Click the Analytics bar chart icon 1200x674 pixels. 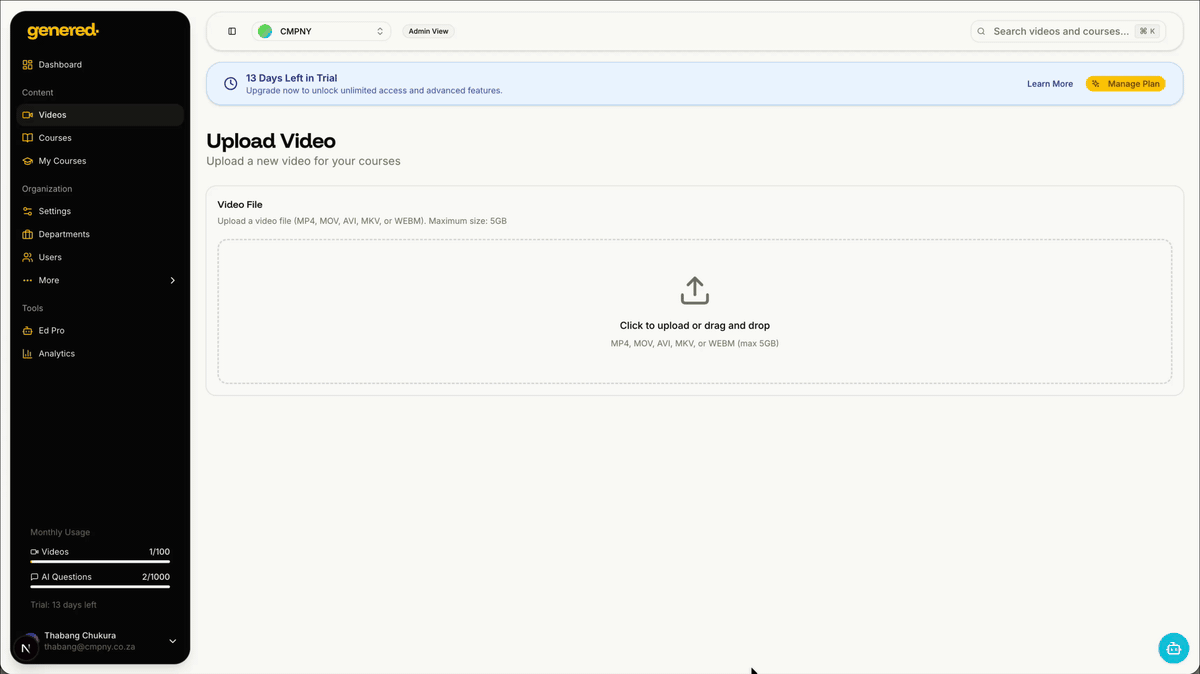[x=28, y=353]
